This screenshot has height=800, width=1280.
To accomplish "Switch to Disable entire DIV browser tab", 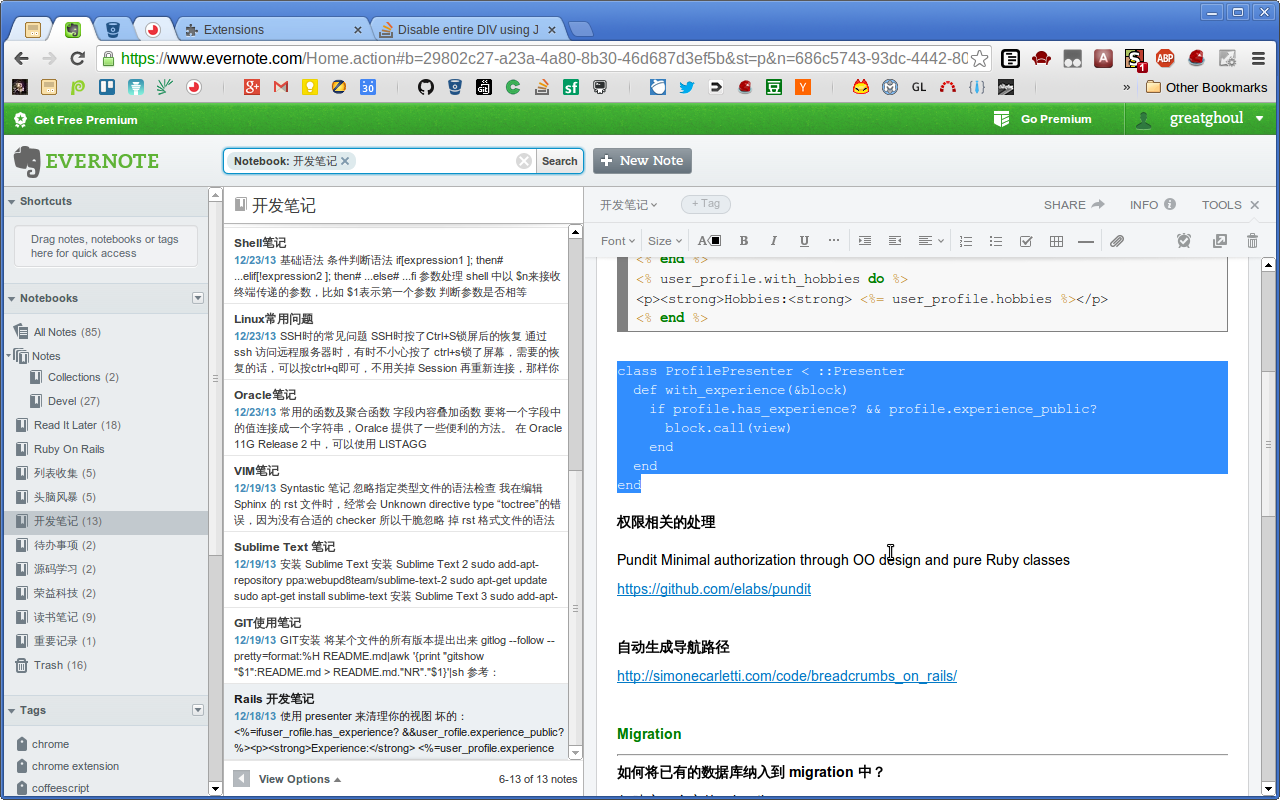I will 468,29.
